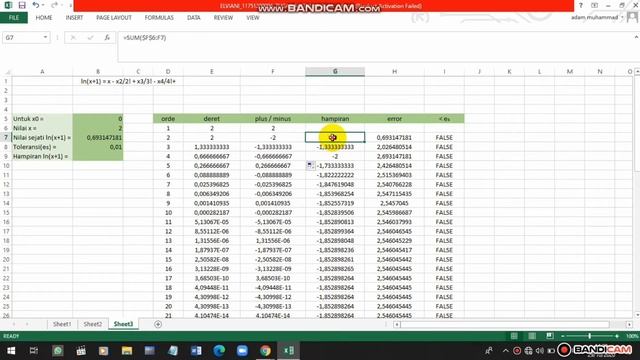The width and height of the screenshot is (640, 360).
Task: Open Word from the taskbar
Action: [196, 351]
